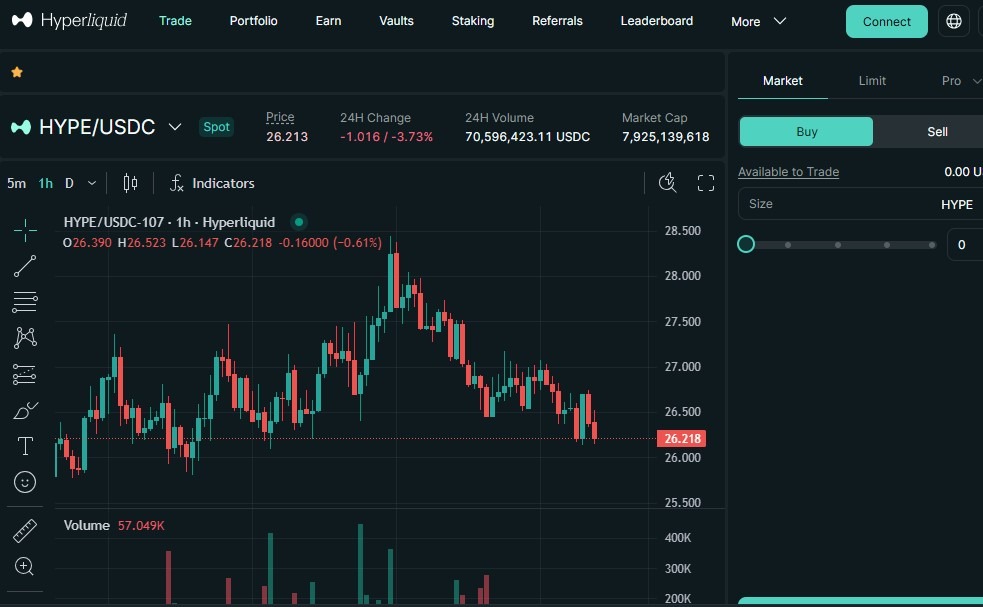Open the Fibonacci retracement tool

click(25, 302)
